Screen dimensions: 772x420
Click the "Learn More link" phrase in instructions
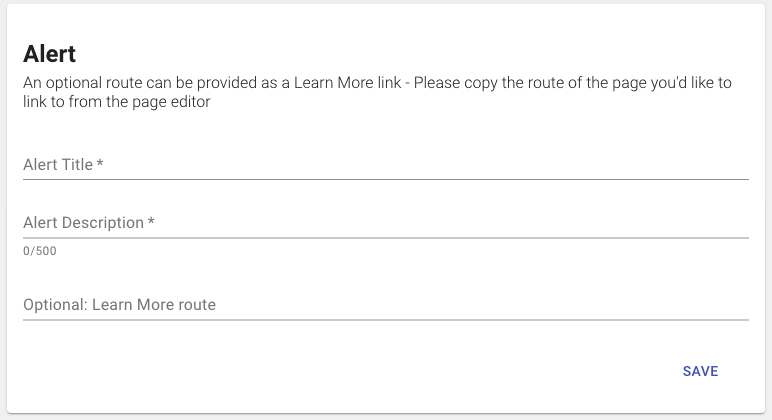[348, 83]
